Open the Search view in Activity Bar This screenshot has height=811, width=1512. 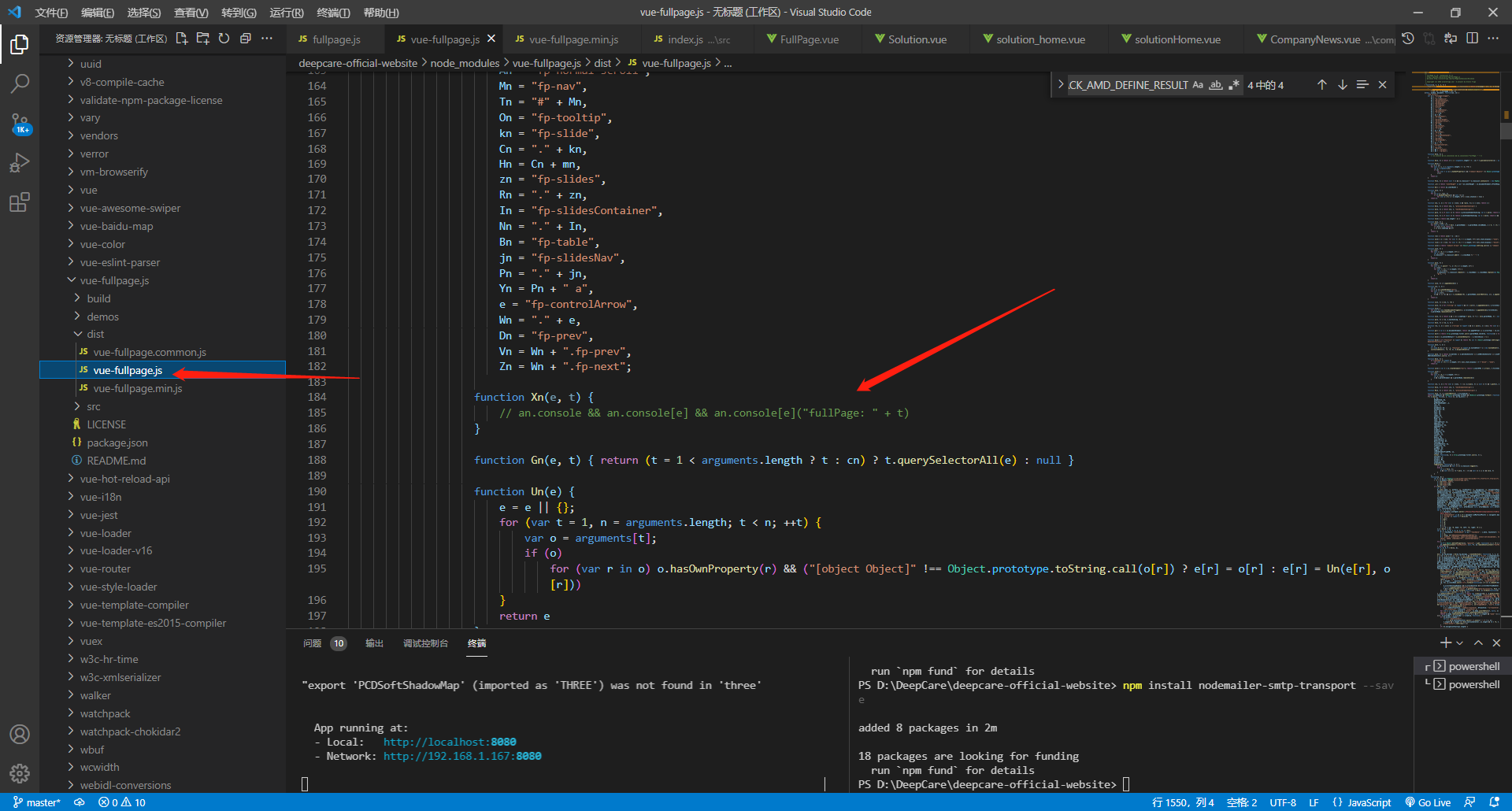click(20, 83)
